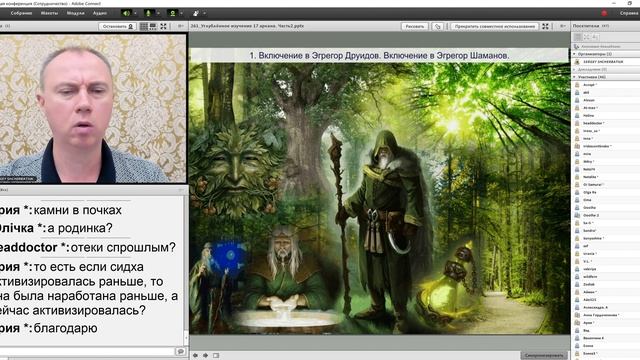Select the attendee view icon

577,37
